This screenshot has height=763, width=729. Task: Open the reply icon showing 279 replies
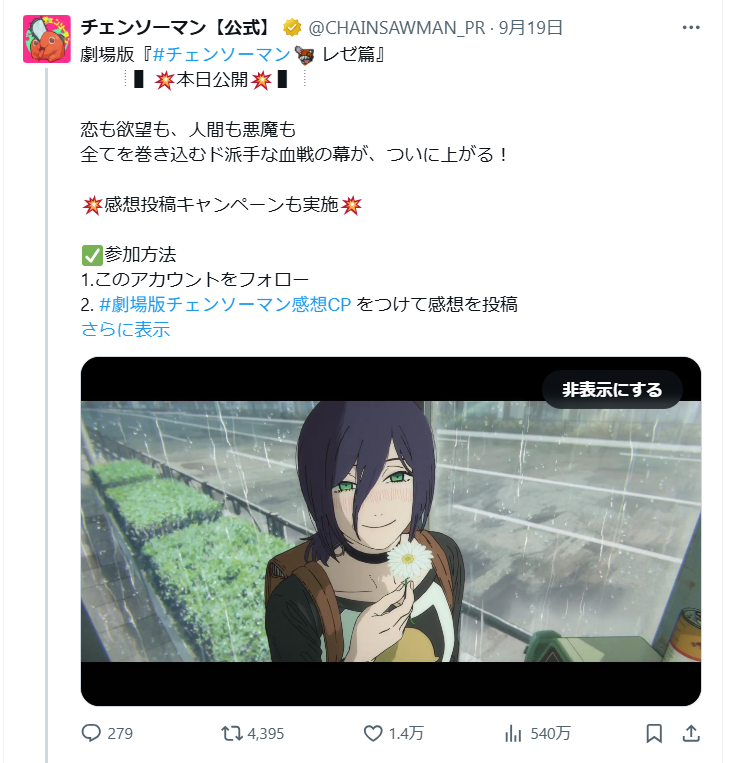[x=91, y=733]
